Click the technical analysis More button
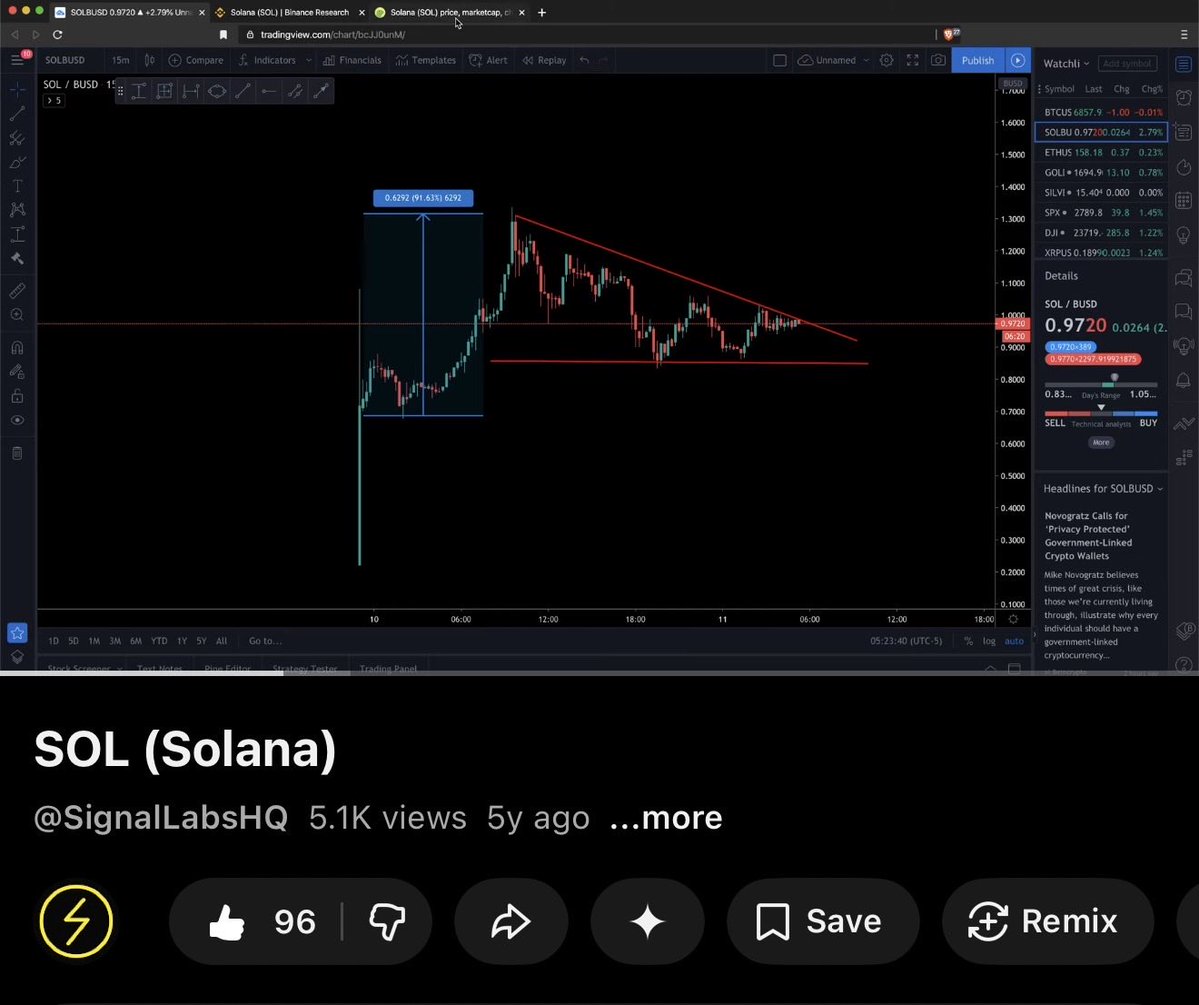Image resolution: width=1199 pixels, height=1005 pixels. point(1101,442)
